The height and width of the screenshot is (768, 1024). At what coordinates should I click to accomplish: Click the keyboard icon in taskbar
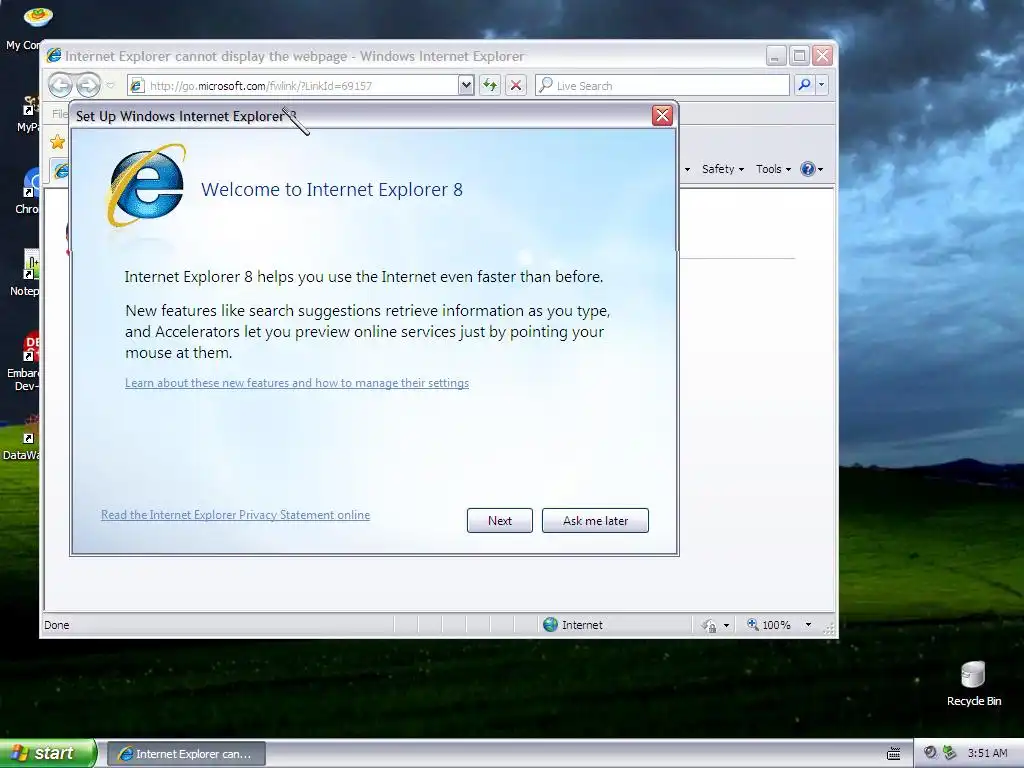click(893, 754)
